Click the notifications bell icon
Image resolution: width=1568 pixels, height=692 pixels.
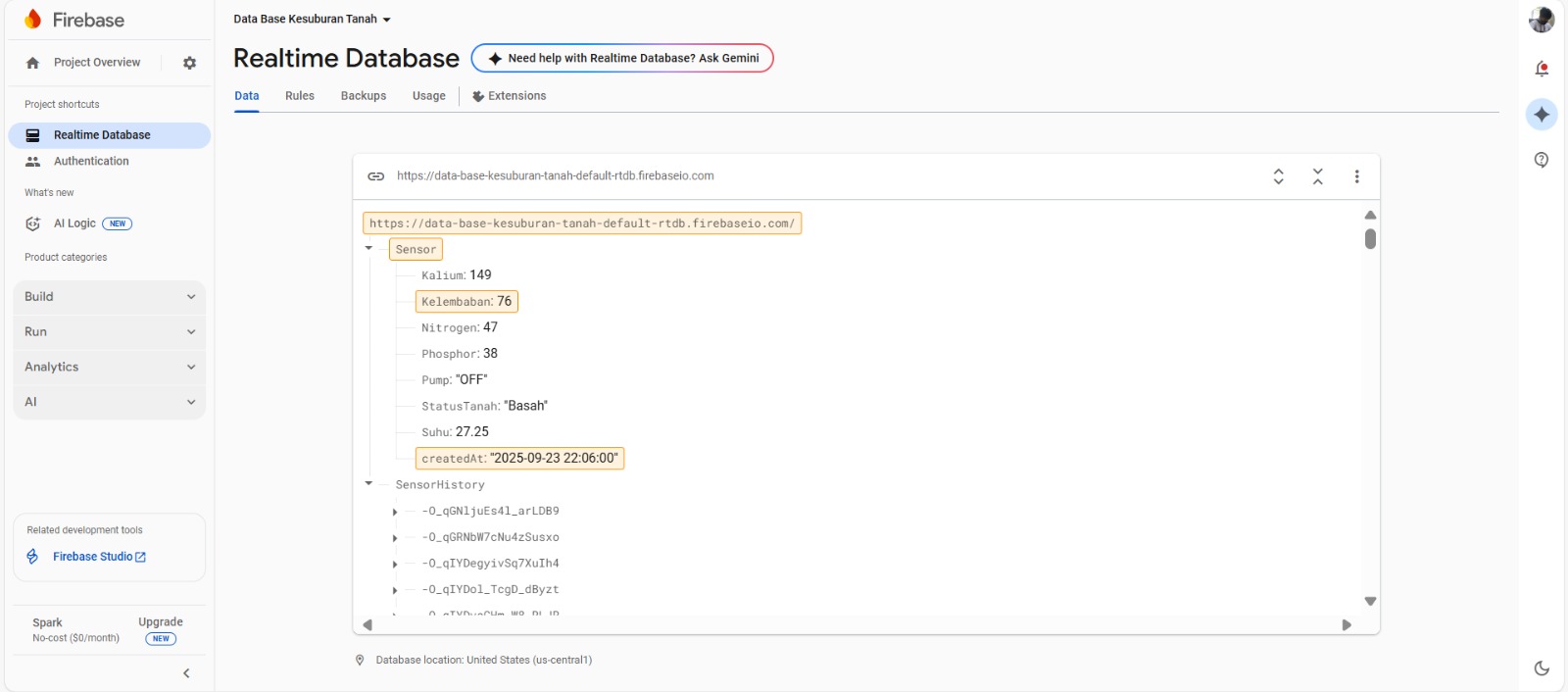coord(1542,69)
